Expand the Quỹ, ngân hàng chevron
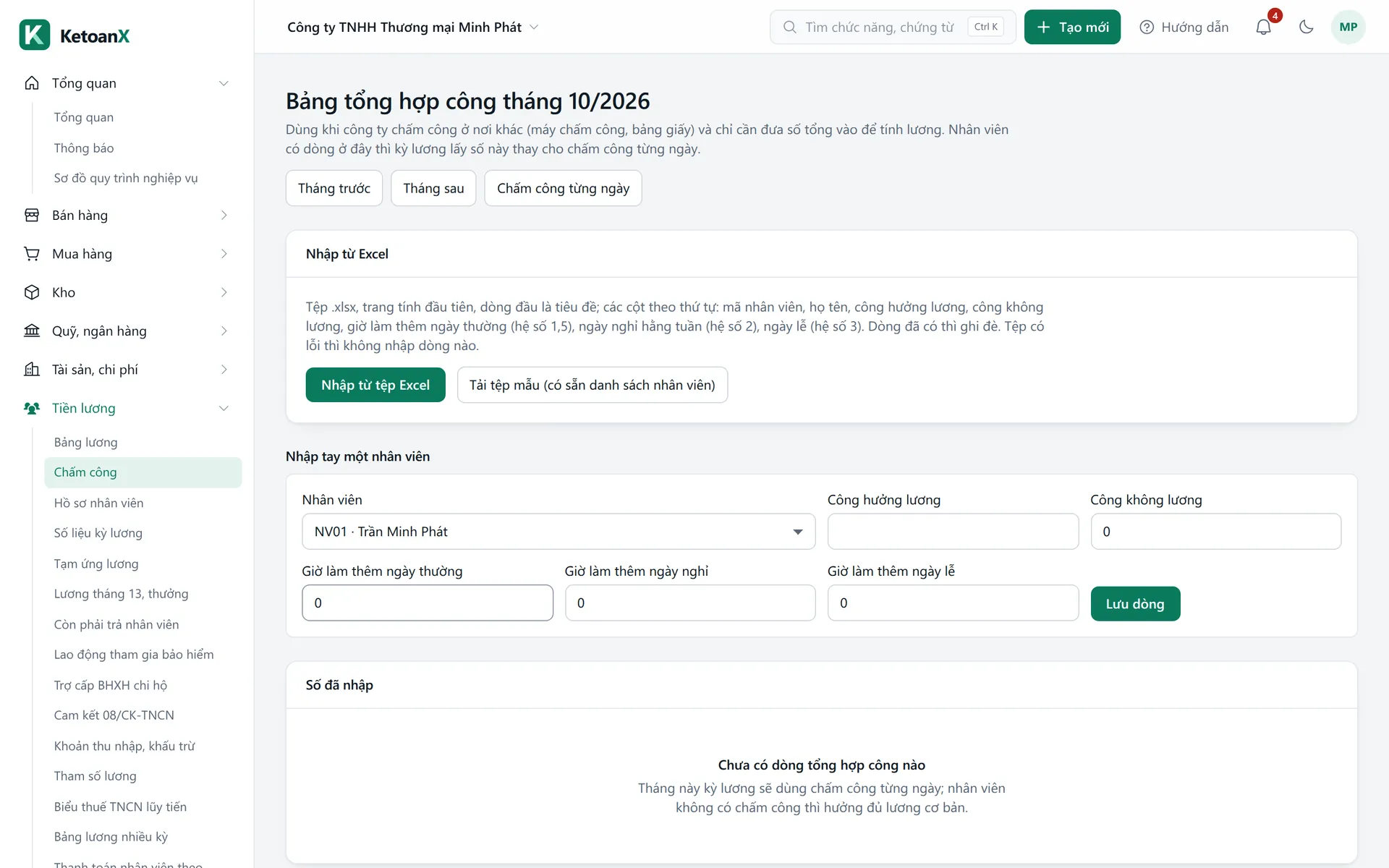This screenshot has width=1389, height=868. (224, 331)
